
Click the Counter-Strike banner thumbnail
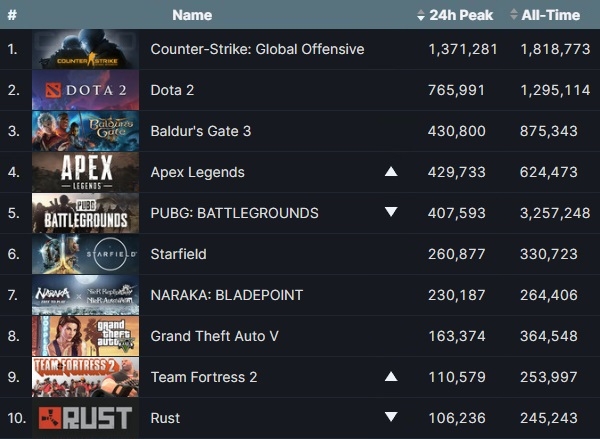pos(85,49)
